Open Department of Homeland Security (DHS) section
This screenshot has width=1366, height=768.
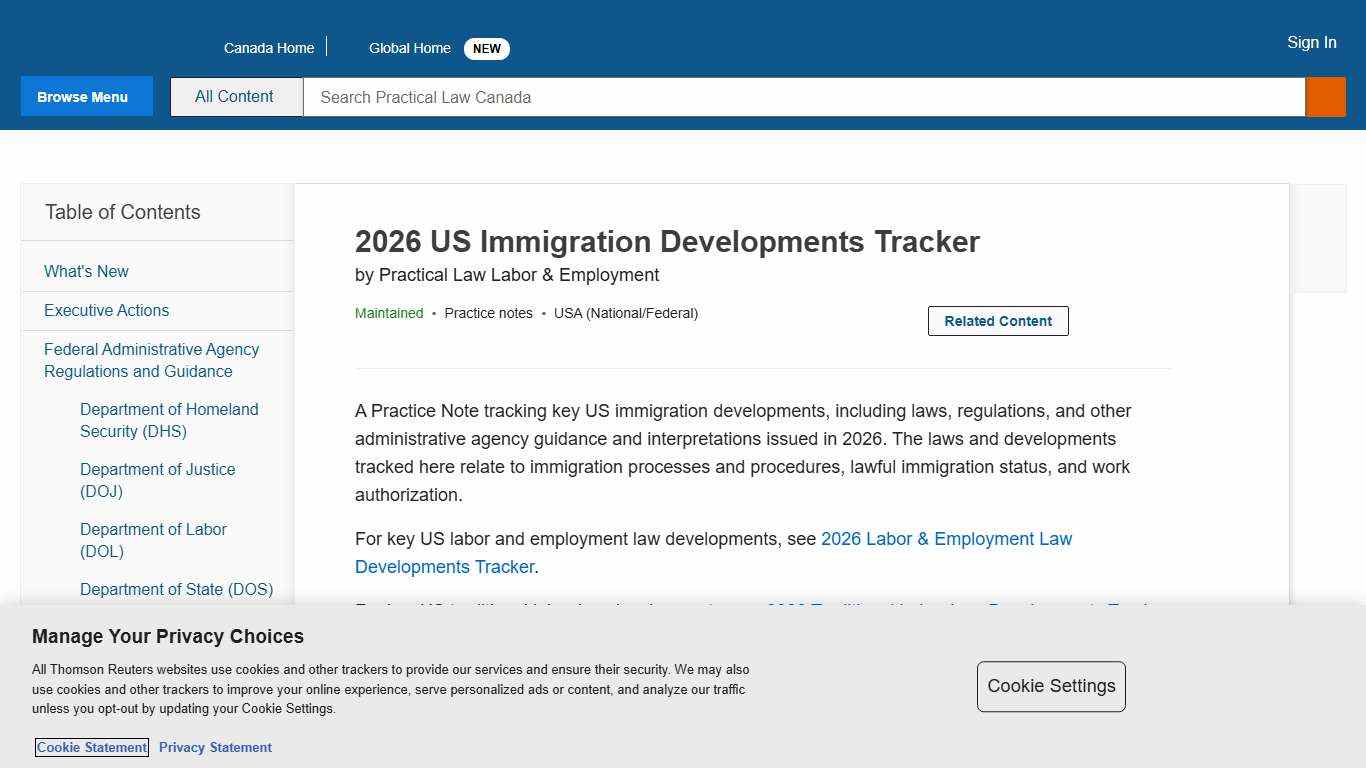[169, 420]
